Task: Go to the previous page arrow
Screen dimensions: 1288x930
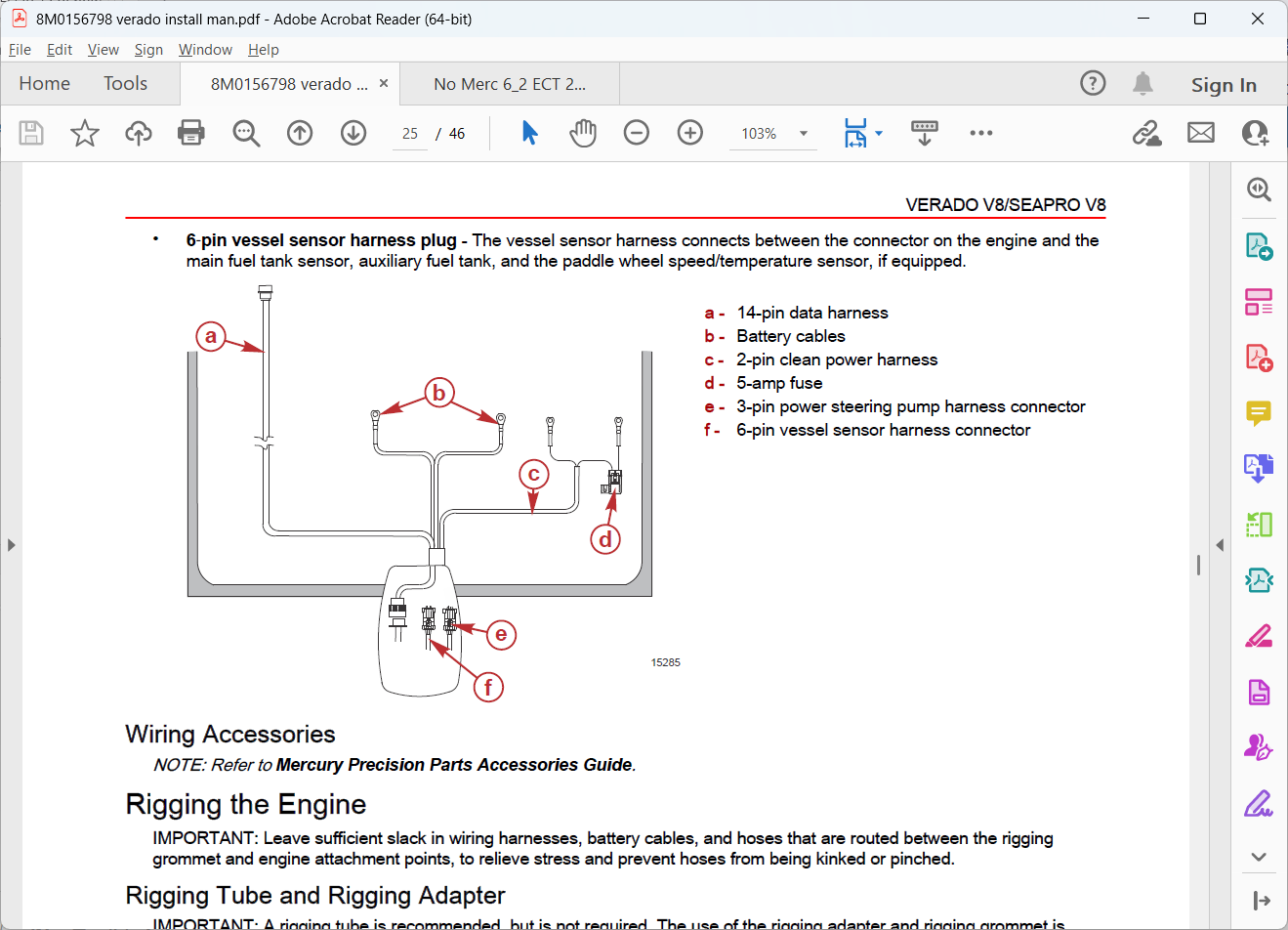Action: 300,133
